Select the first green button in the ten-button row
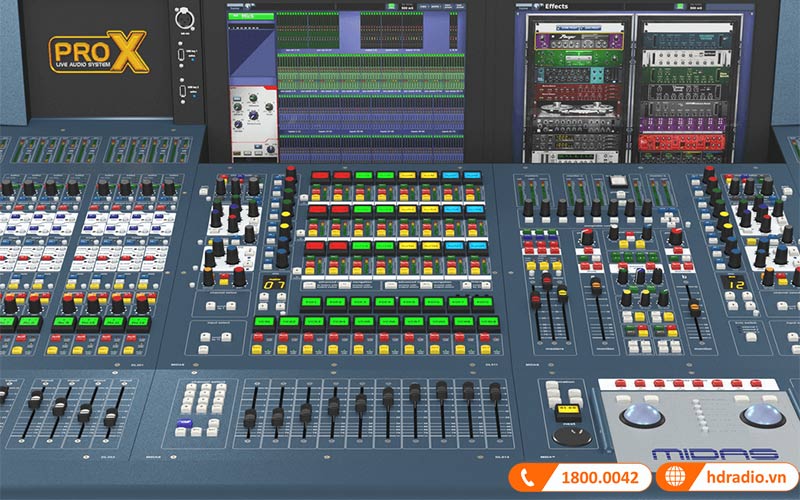Screen dimensions: 800x500 point(265,321)
